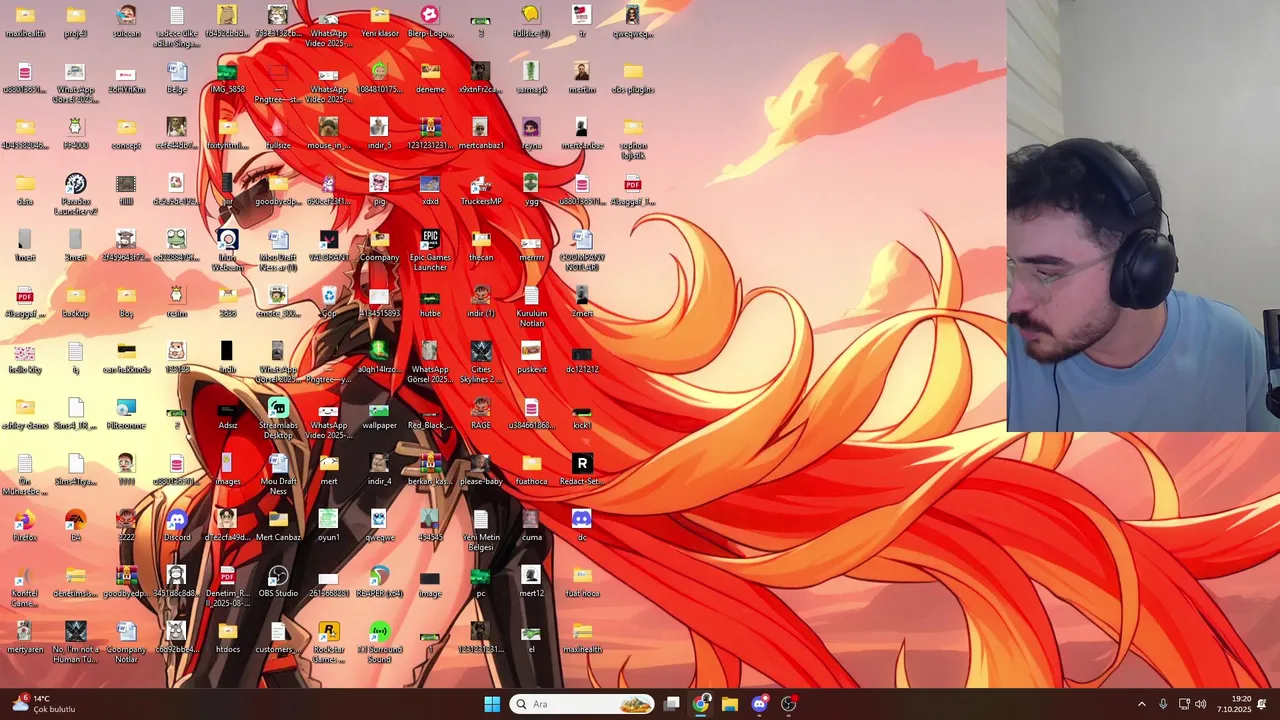Image resolution: width=1280 pixels, height=720 pixels.
Task: Select the htdocs folder
Action: point(227,637)
